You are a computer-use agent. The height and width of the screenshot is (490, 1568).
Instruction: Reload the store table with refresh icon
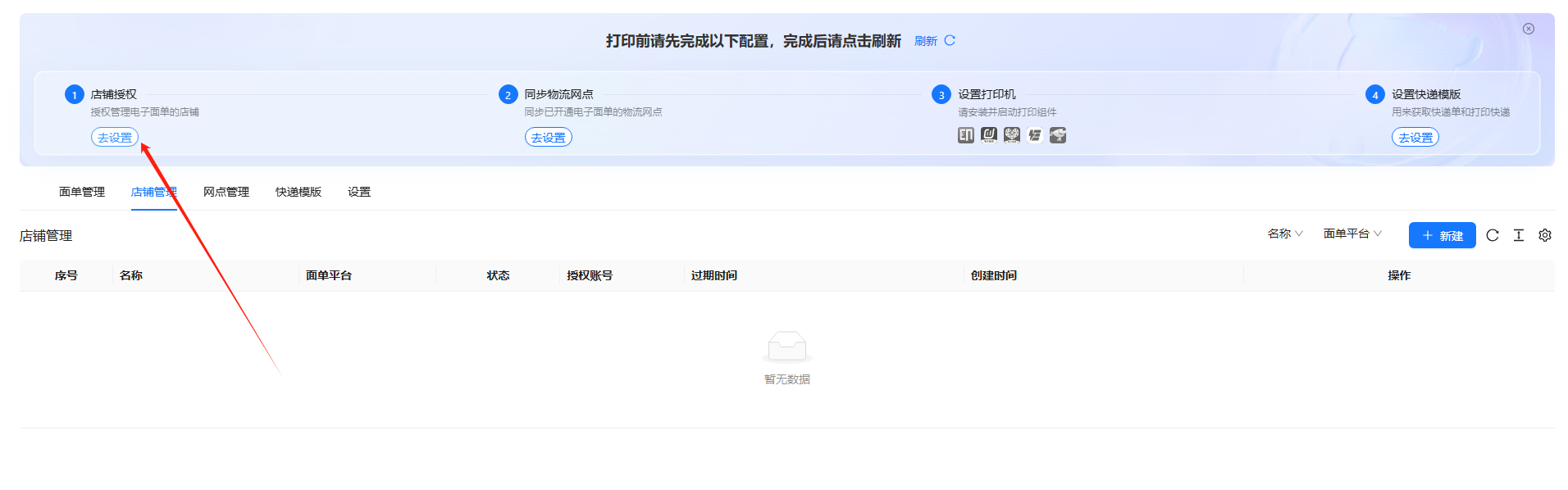(1493, 235)
